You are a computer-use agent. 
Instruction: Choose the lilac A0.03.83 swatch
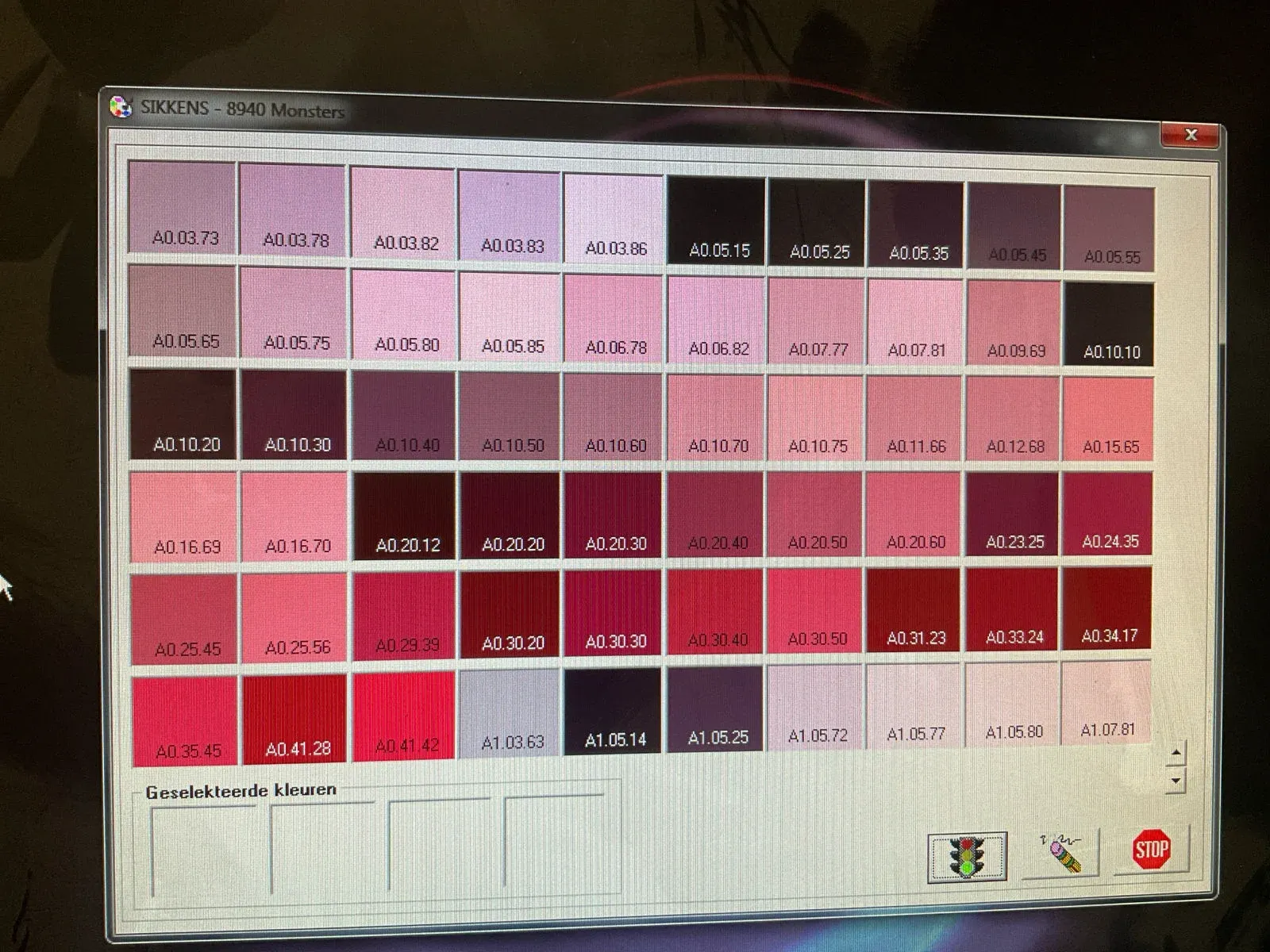coord(510,216)
